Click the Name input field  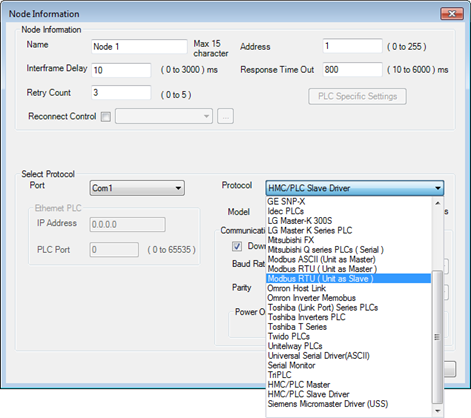point(139,46)
